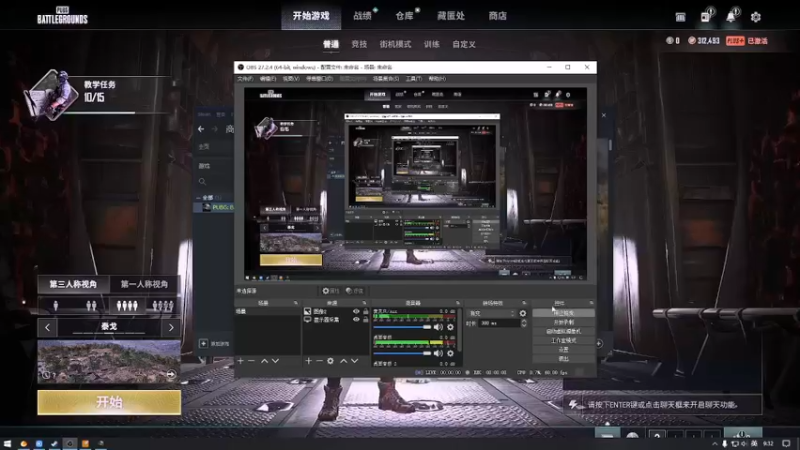This screenshot has width=800, height=450.
Task: Open the 帮助(H) menu in OBS
Action: (x=437, y=79)
